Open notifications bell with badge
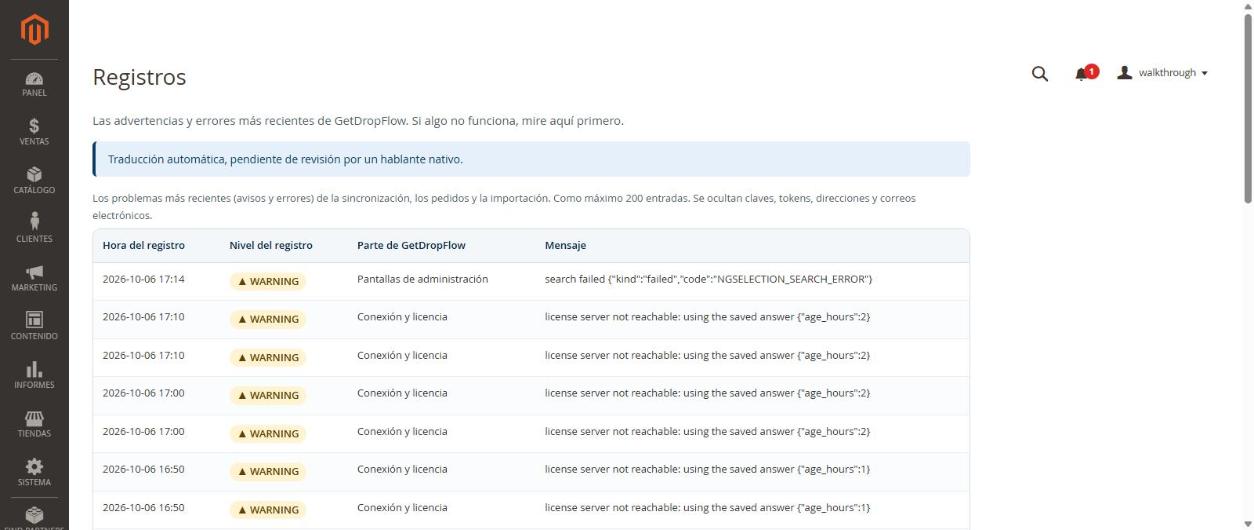 [1086, 73]
